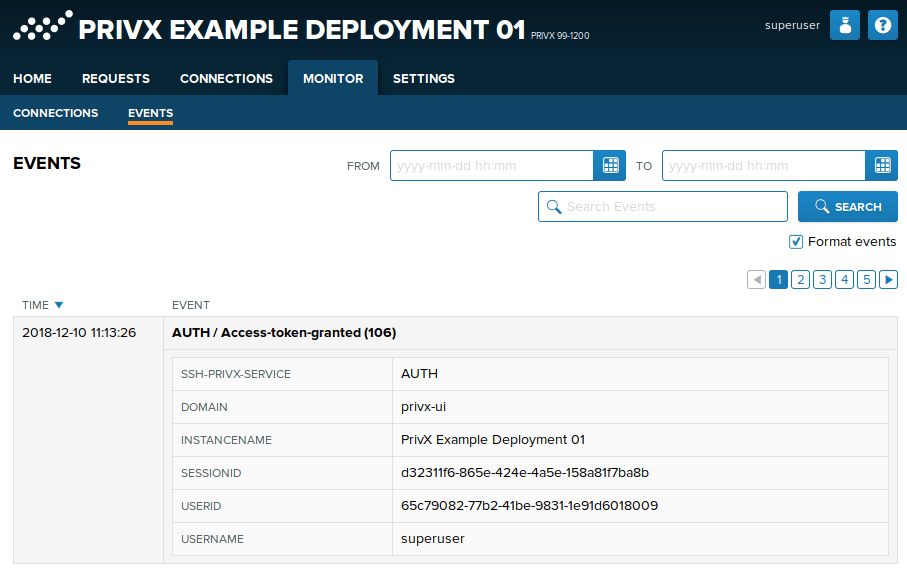Click the superuser name in header
Image resolution: width=907 pixels, height=569 pixels.
792,25
